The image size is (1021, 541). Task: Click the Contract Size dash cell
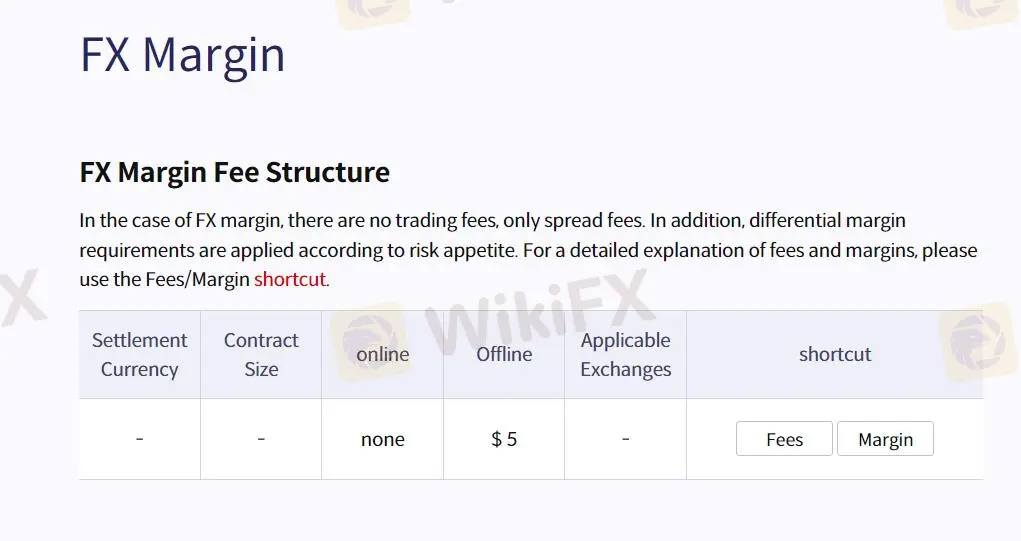pyautogui.click(x=261, y=439)
